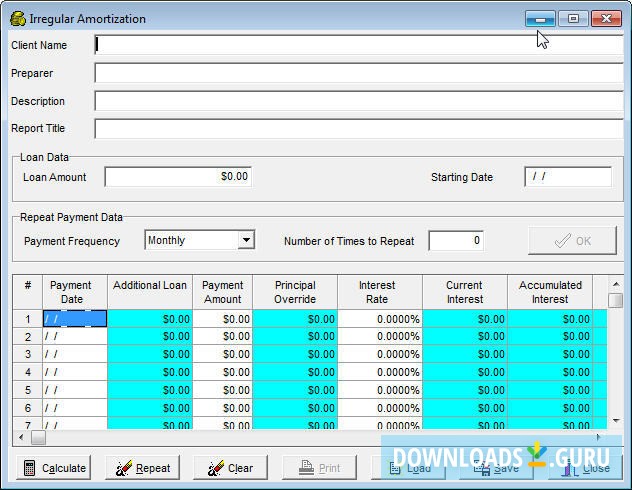Image resolution: width=632 pixels, height=490 pixels.
Task: Click the Interest Rate cell in row 1
Action: (x=380, y=319)
